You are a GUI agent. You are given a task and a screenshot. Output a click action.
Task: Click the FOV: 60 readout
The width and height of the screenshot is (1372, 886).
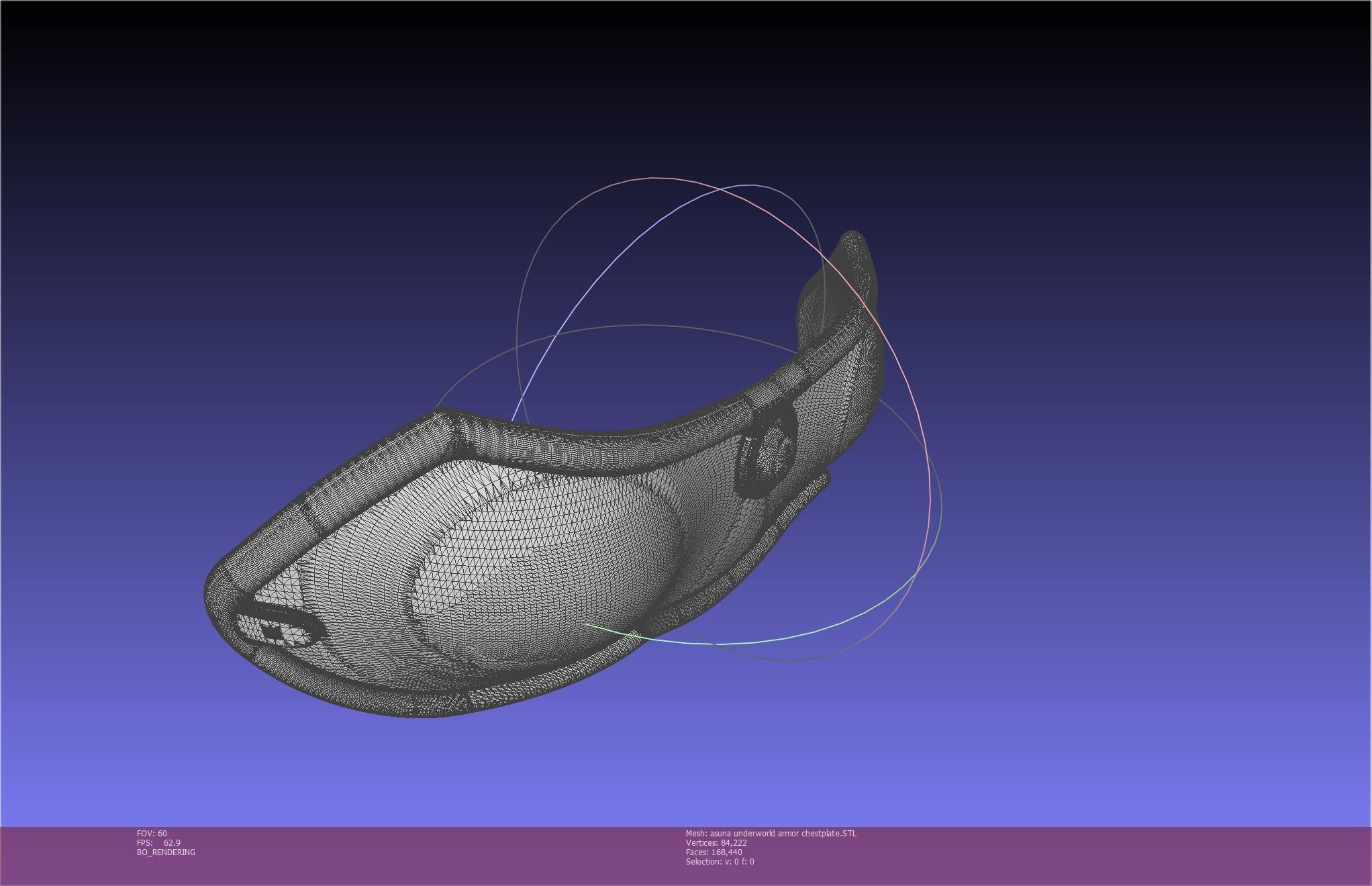pyautogui.click(x=152, y=834)
